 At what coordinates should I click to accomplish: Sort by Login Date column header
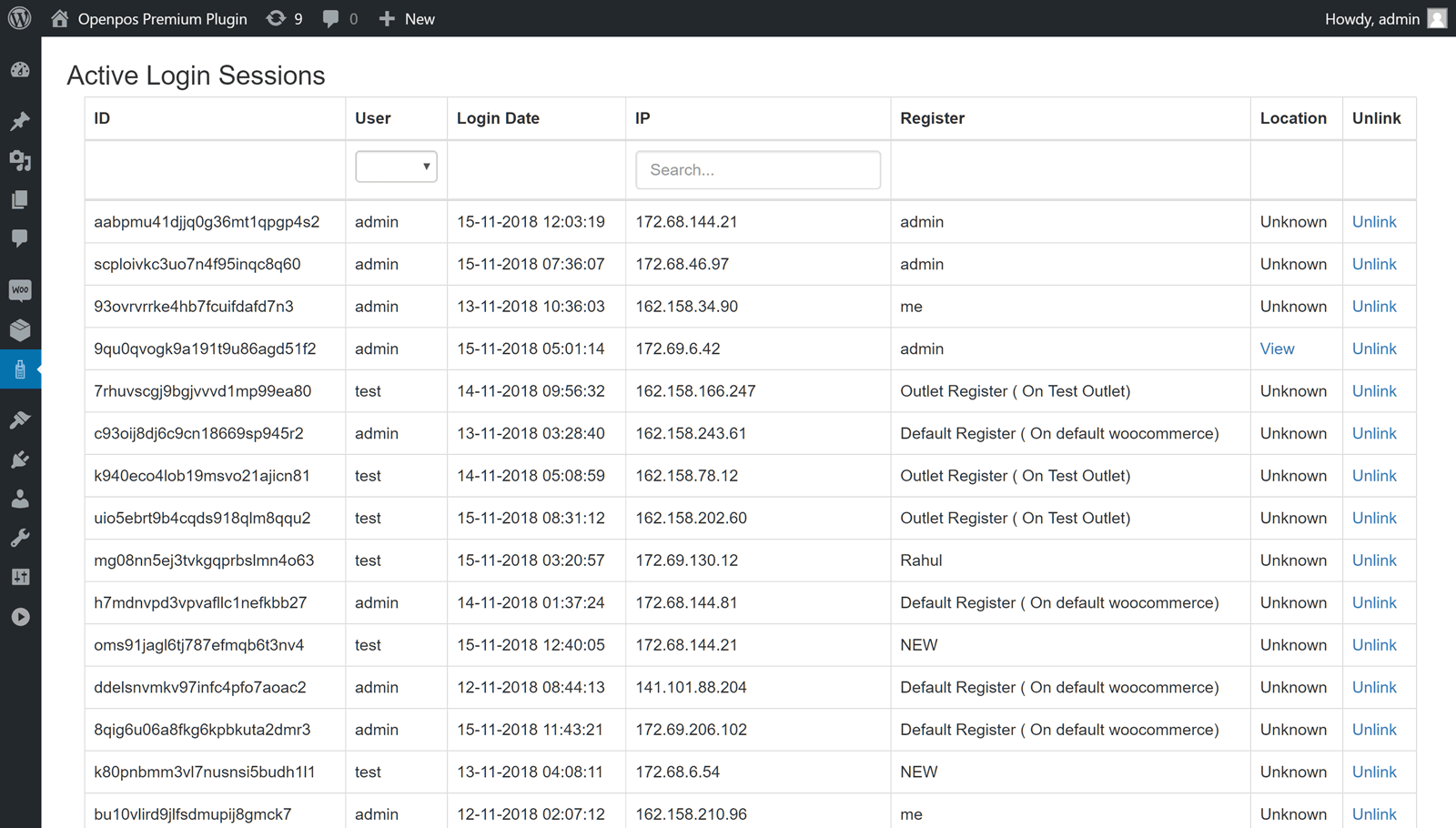coord(498,118)
